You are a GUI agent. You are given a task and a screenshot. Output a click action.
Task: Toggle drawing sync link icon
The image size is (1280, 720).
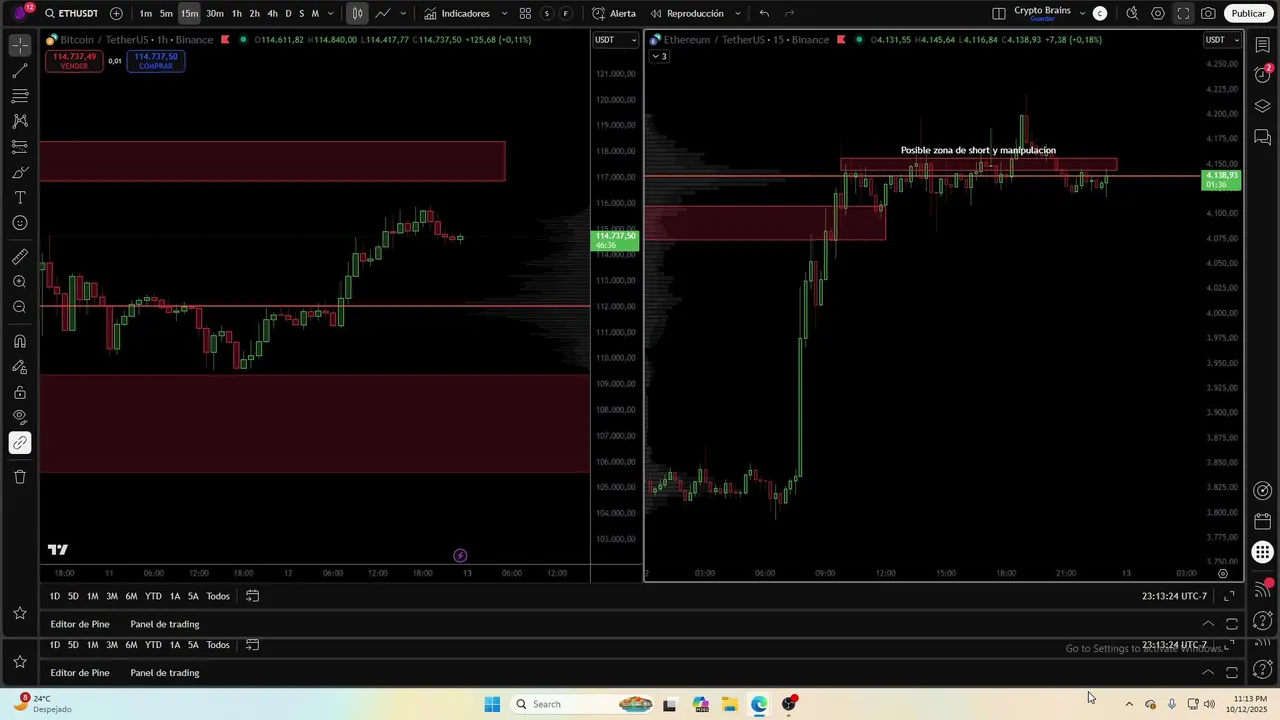(x=20, y=443)
